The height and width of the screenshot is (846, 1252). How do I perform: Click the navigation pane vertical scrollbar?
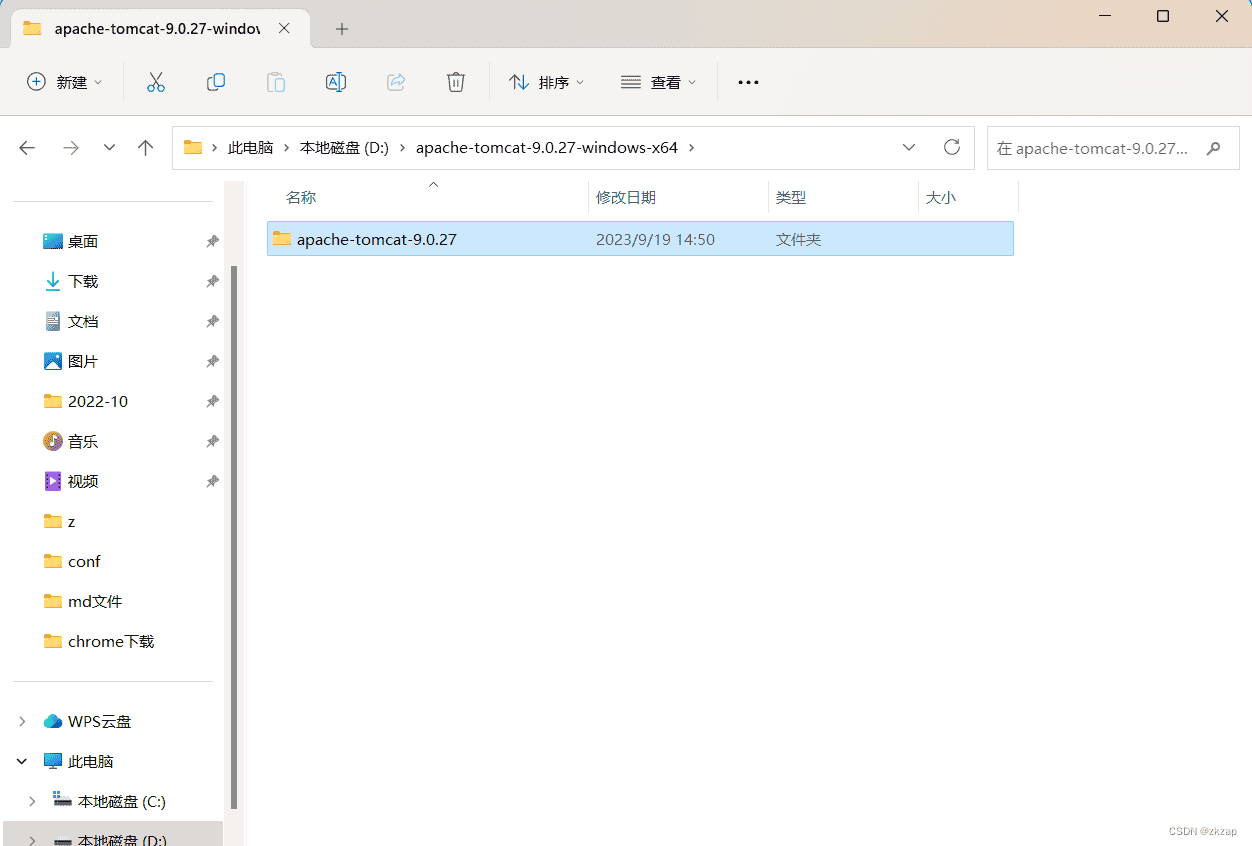pos(234,536)
